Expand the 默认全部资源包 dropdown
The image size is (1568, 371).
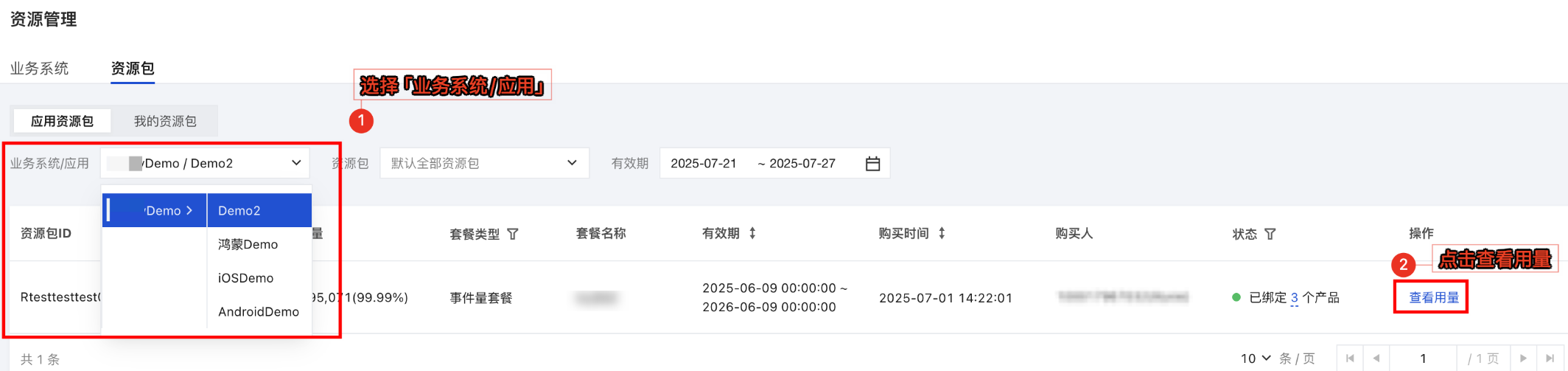(x=484, y=163)
